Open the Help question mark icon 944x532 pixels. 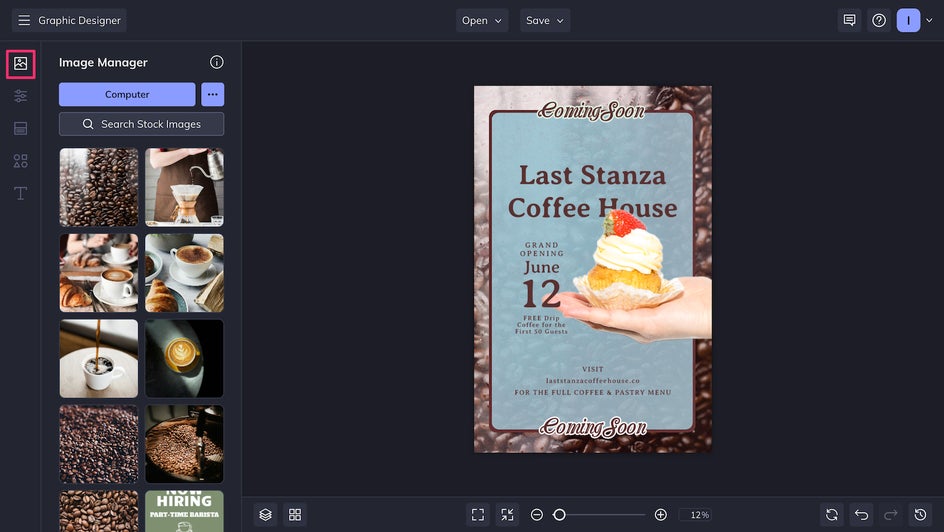coord(879,20)
